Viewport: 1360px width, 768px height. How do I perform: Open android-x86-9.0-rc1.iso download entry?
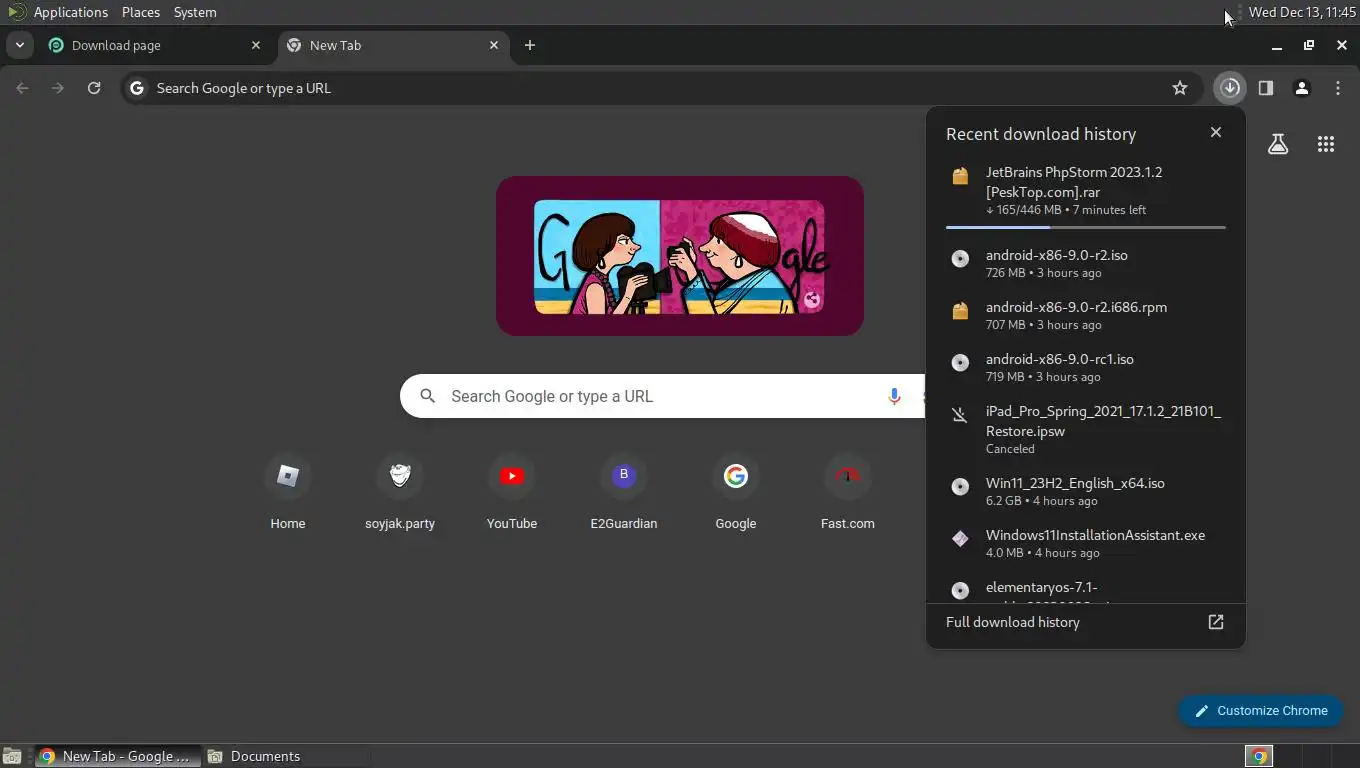click(x=1086, y=367)
